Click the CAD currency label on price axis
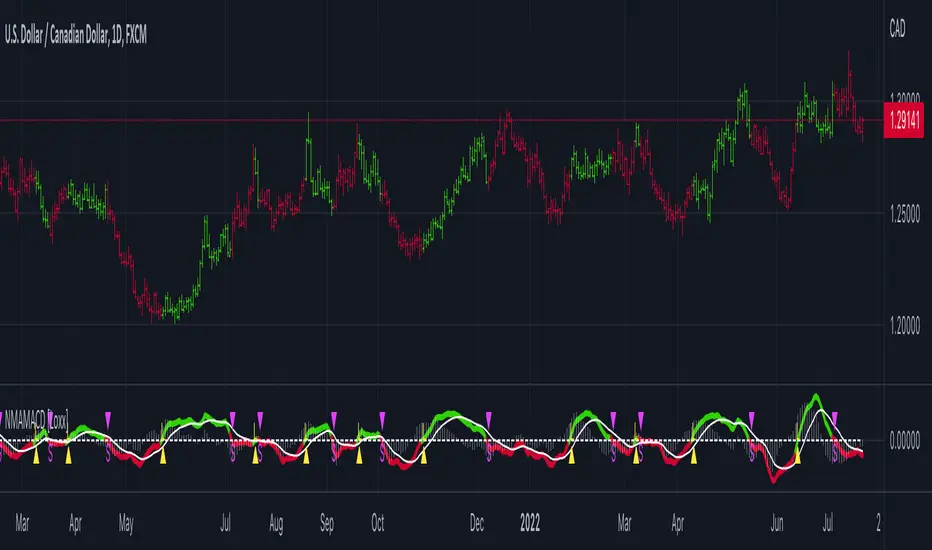This screenshot has height=550, width=932. coord(898,29)
